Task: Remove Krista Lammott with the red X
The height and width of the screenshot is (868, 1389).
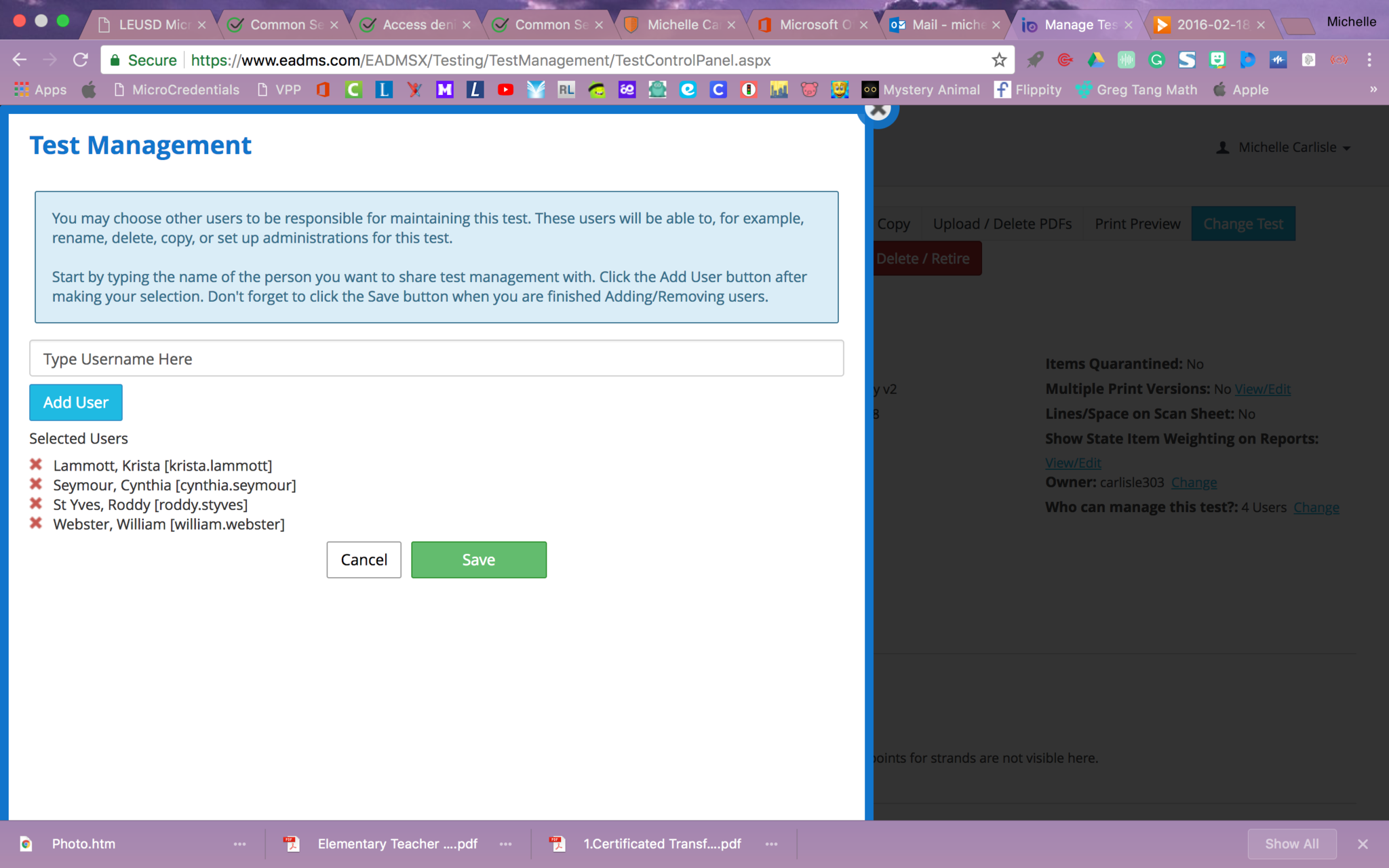Action: (x=36, y=465)
